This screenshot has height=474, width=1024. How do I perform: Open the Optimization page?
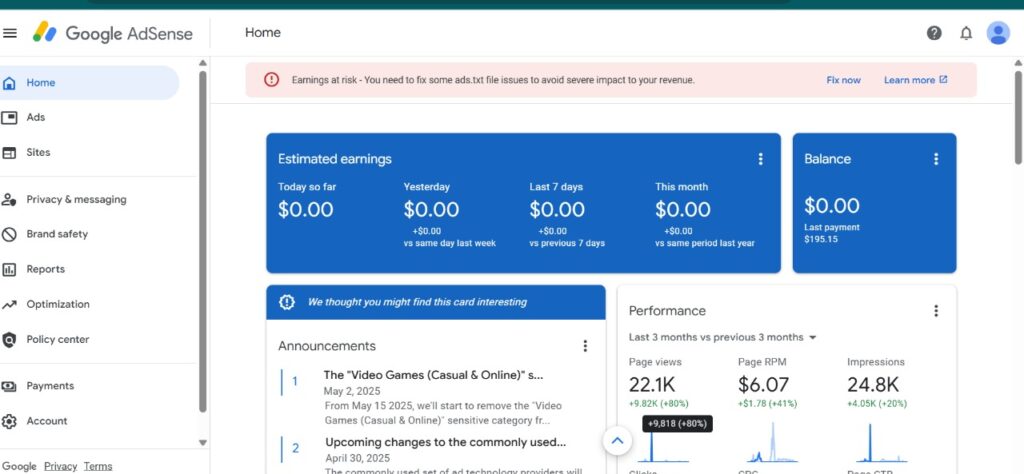click(58, 304)
